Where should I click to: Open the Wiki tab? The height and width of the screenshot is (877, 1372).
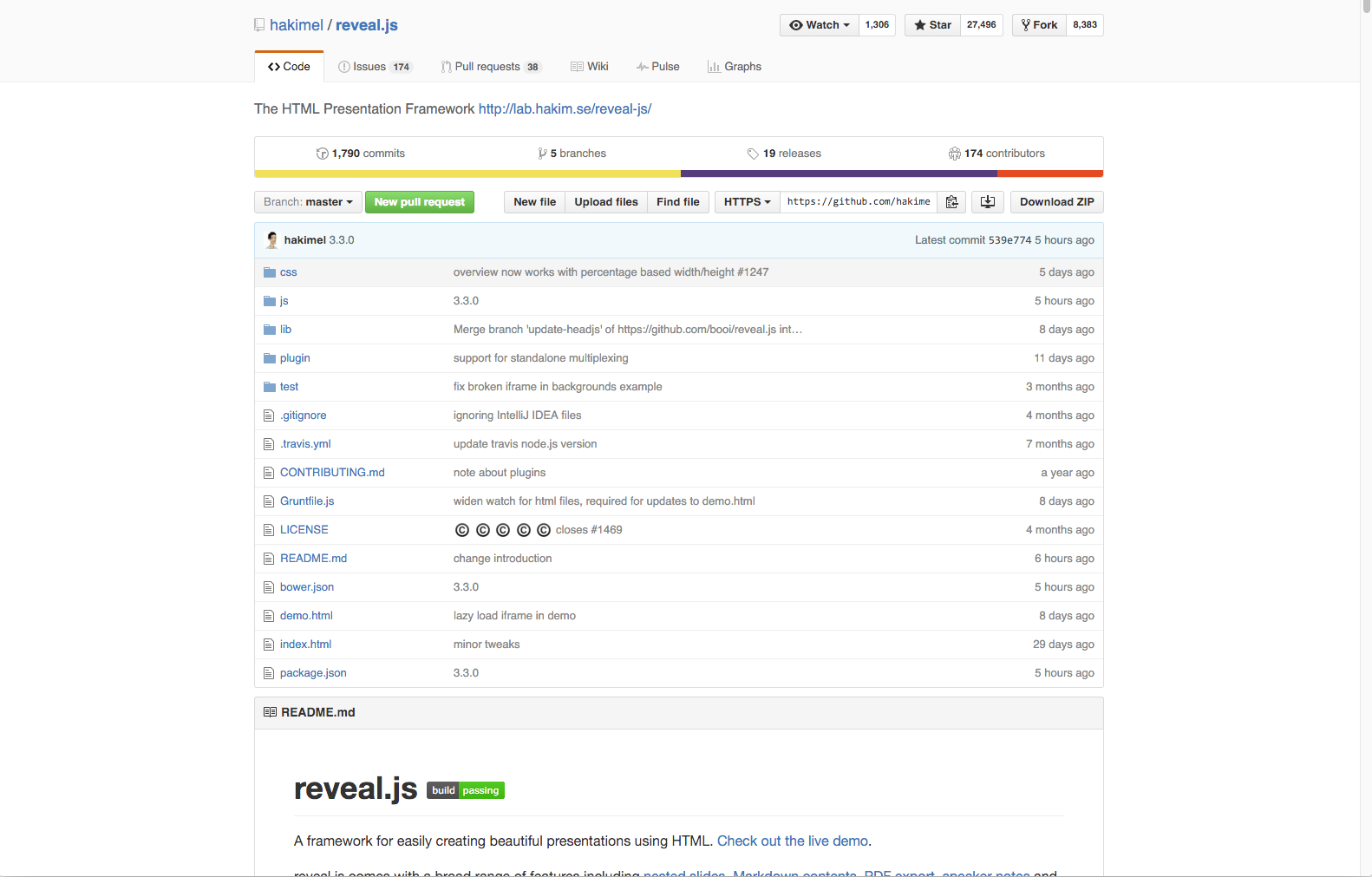[590, 67]
